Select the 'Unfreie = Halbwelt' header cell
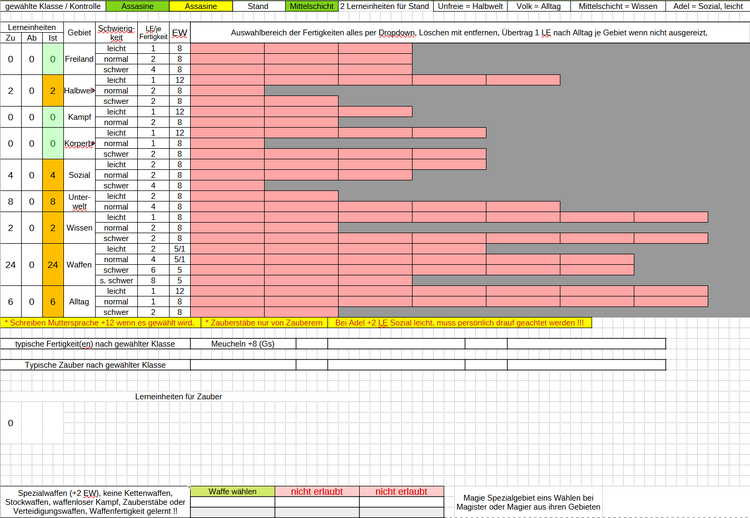The width and height of the screenshot is (750, 518). 468,6
